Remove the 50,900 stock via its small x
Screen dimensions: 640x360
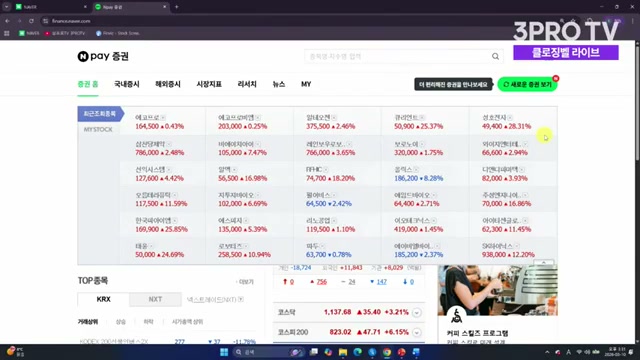[422, 118]
